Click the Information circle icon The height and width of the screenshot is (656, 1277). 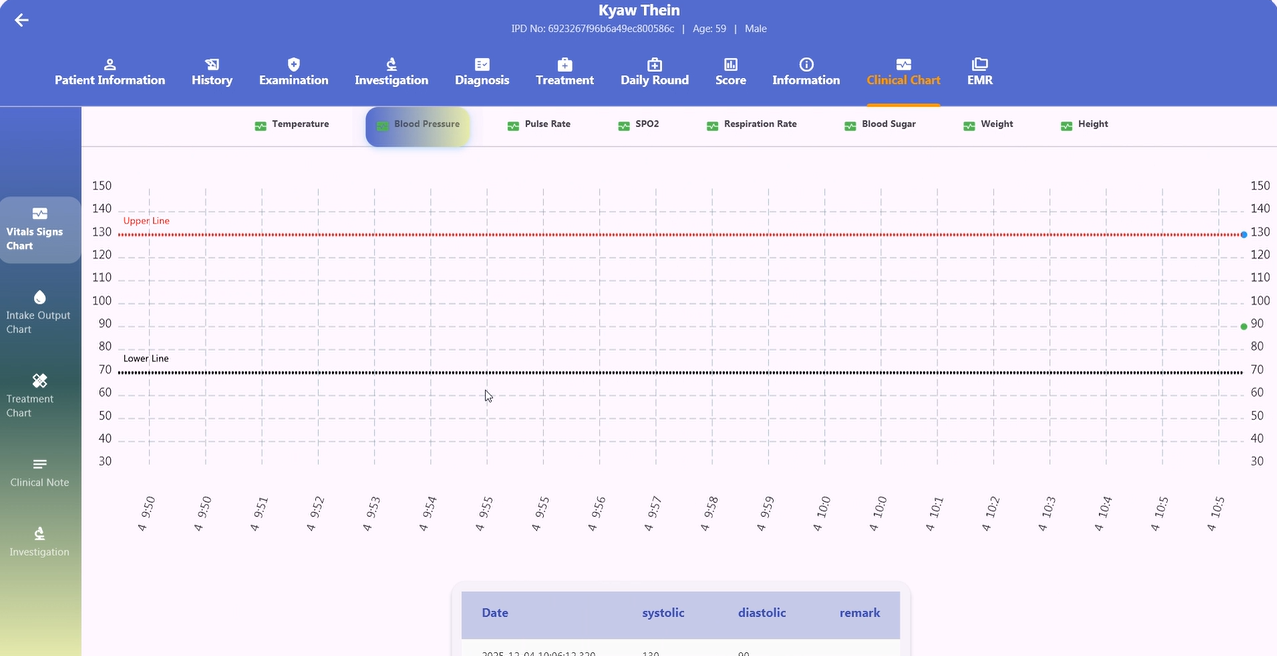[x=806, y=64]
